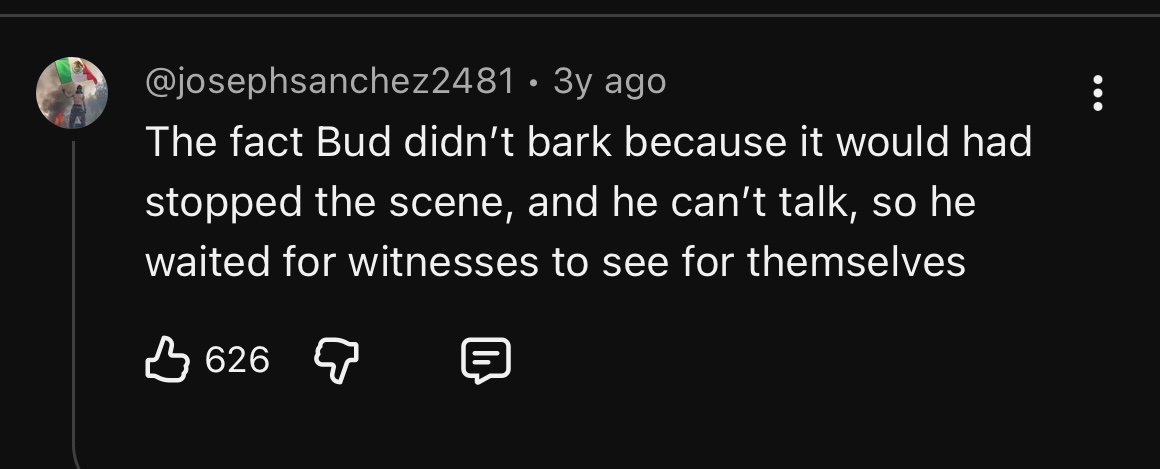This screenshot has height=469, width=1160.
Task: Click the 626 like count
Action: click(237, 359)
